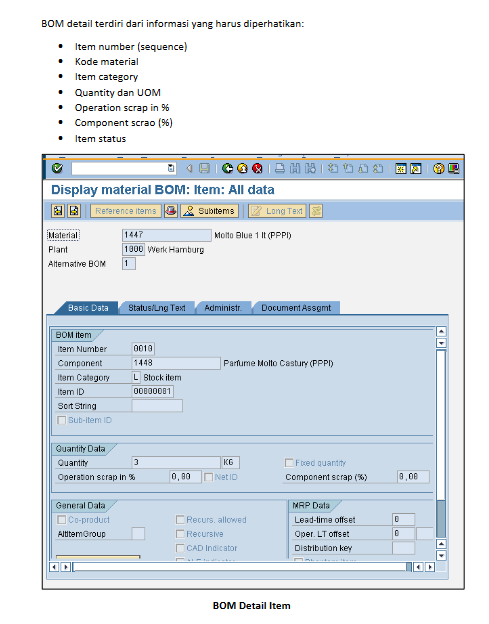This screenshot has height=624, width=489.
Task: Click the left arrow at the horizontal scrollbar end
Action: point(418,567)
